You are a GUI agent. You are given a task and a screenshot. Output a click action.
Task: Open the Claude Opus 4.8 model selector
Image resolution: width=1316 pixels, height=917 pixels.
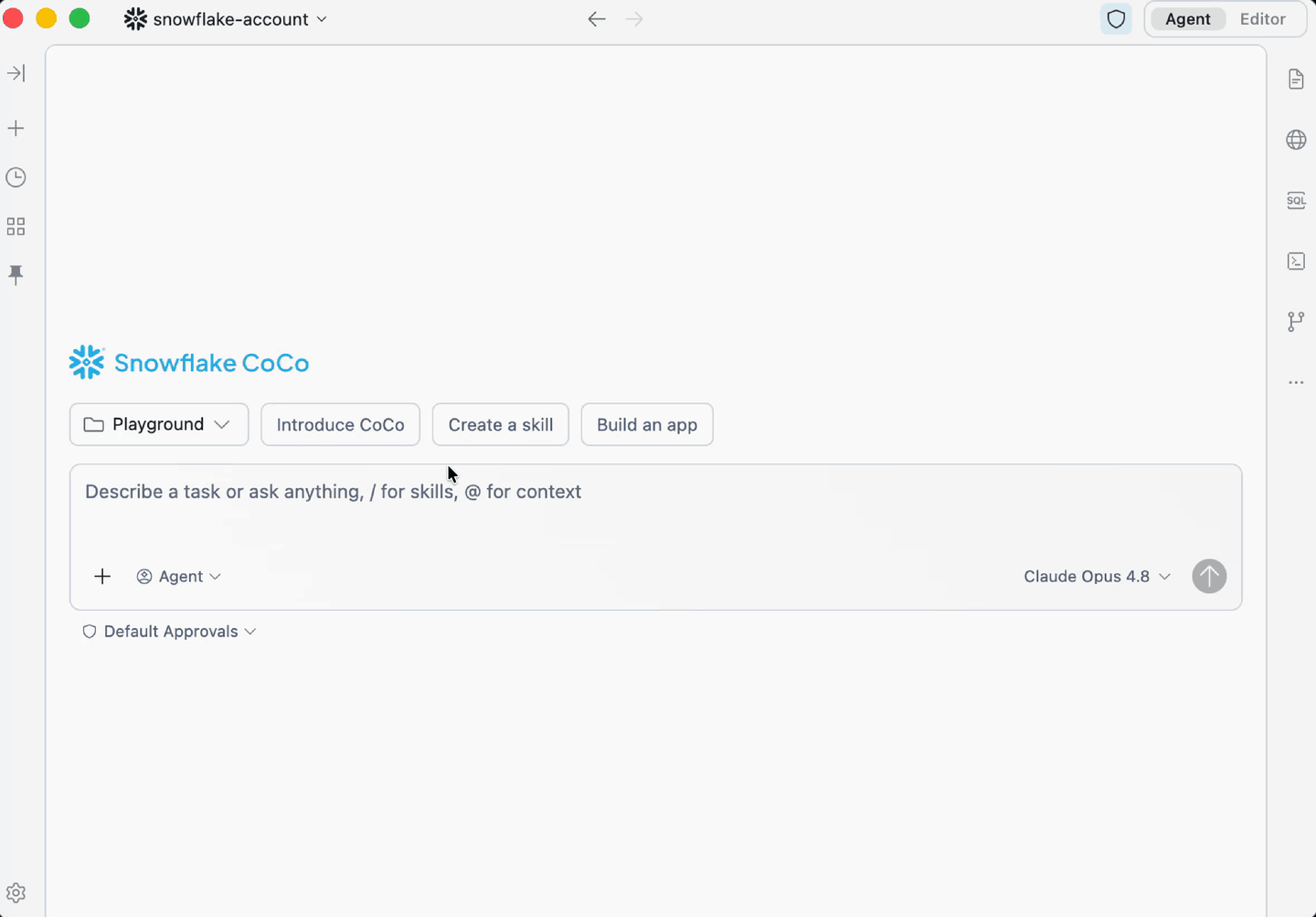pyautogui.click(x=1097, y=576)
